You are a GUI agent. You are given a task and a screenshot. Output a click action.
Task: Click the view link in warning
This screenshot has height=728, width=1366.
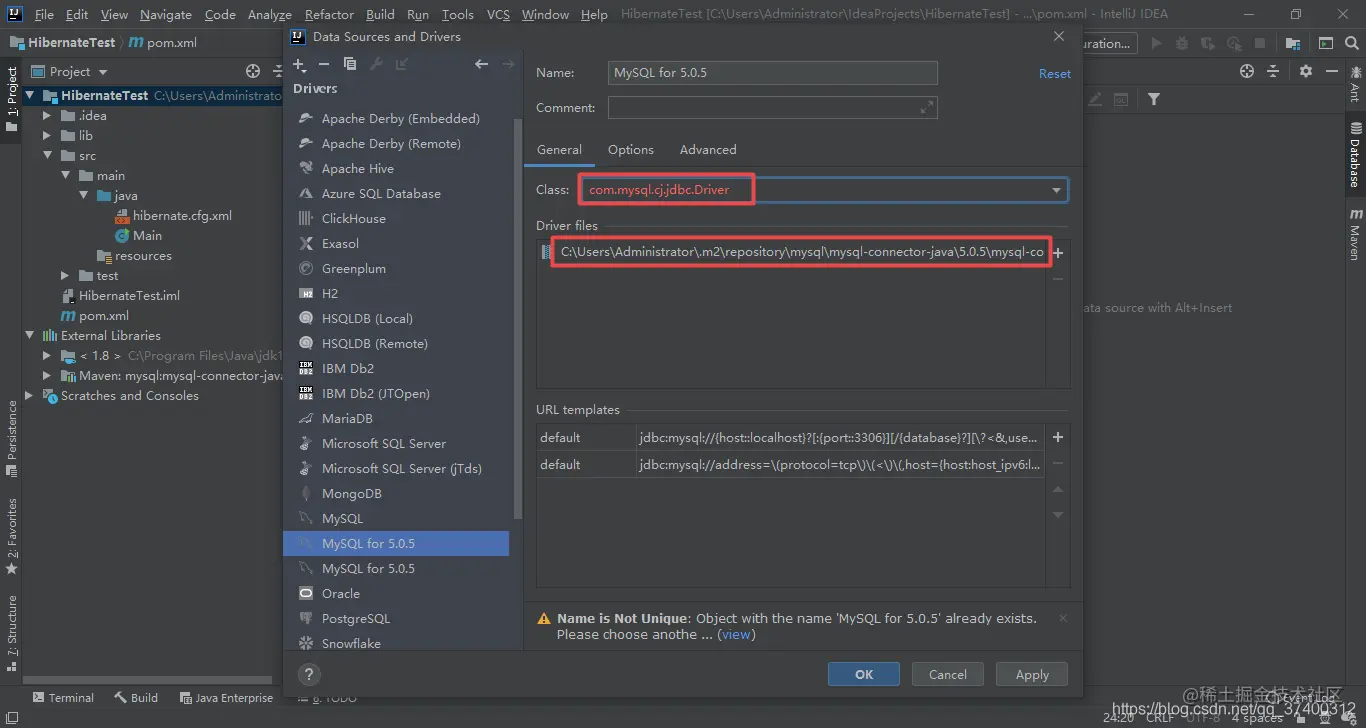pos(737,634)
